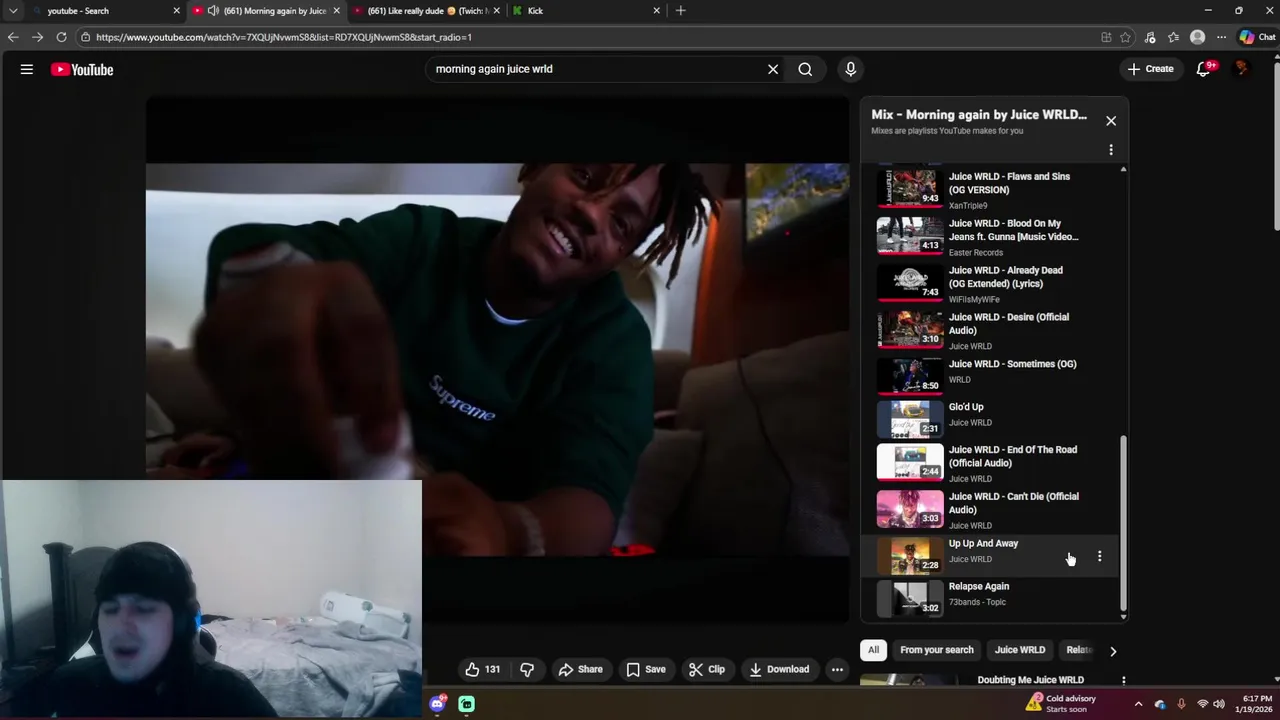Viewport: 1280px width, 720px height.
Task: Click the YouTube search input field
Action: (595, 69)
